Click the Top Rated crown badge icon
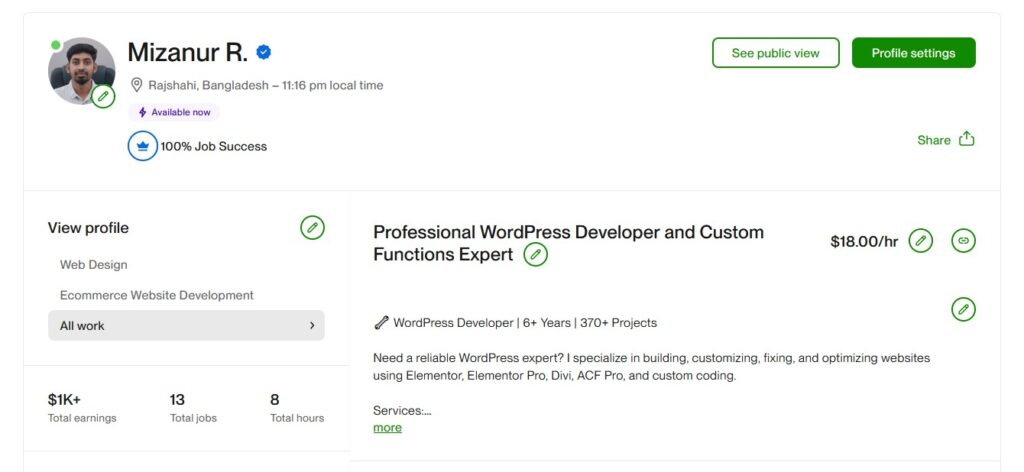Image resolution: width=1024 pixels, height=472 pixels. point(142,146)
